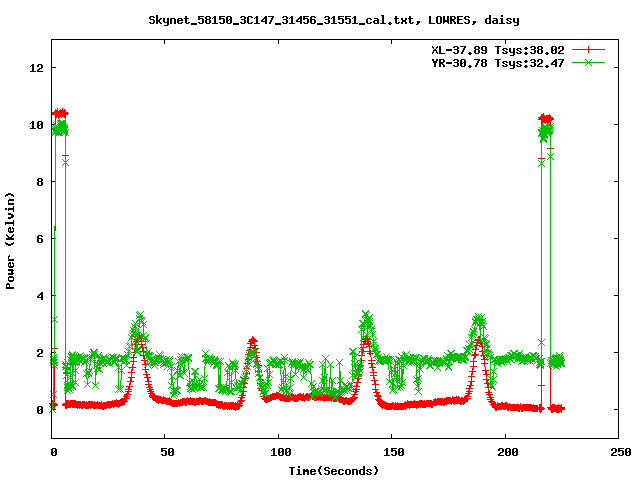The image size is (640, 480).
Task: Click the Time(Seconds) x-axis label
Action: click(334, 471)
